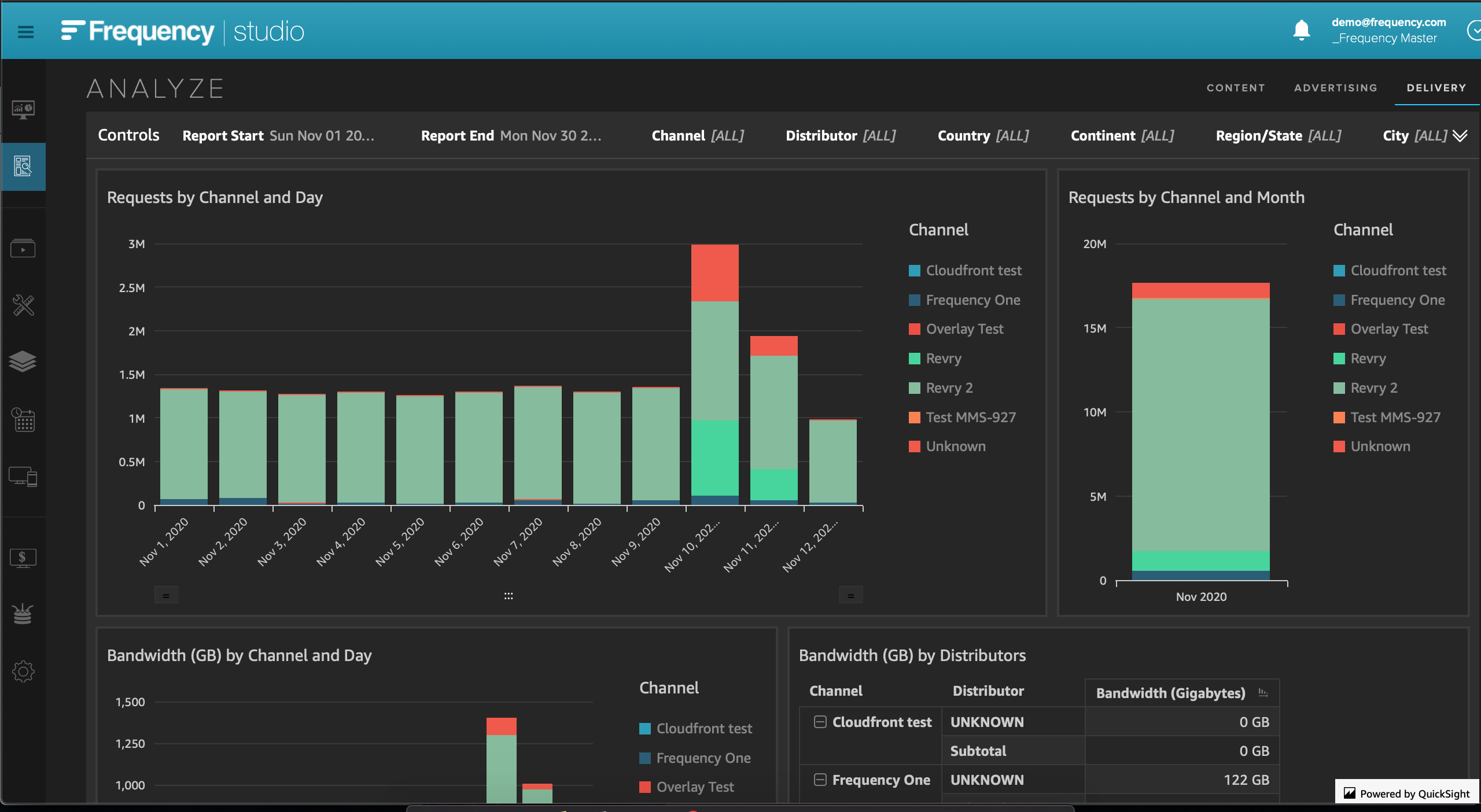Toggle Revry 2 in daily chart legend

click(x=941, y=388)
